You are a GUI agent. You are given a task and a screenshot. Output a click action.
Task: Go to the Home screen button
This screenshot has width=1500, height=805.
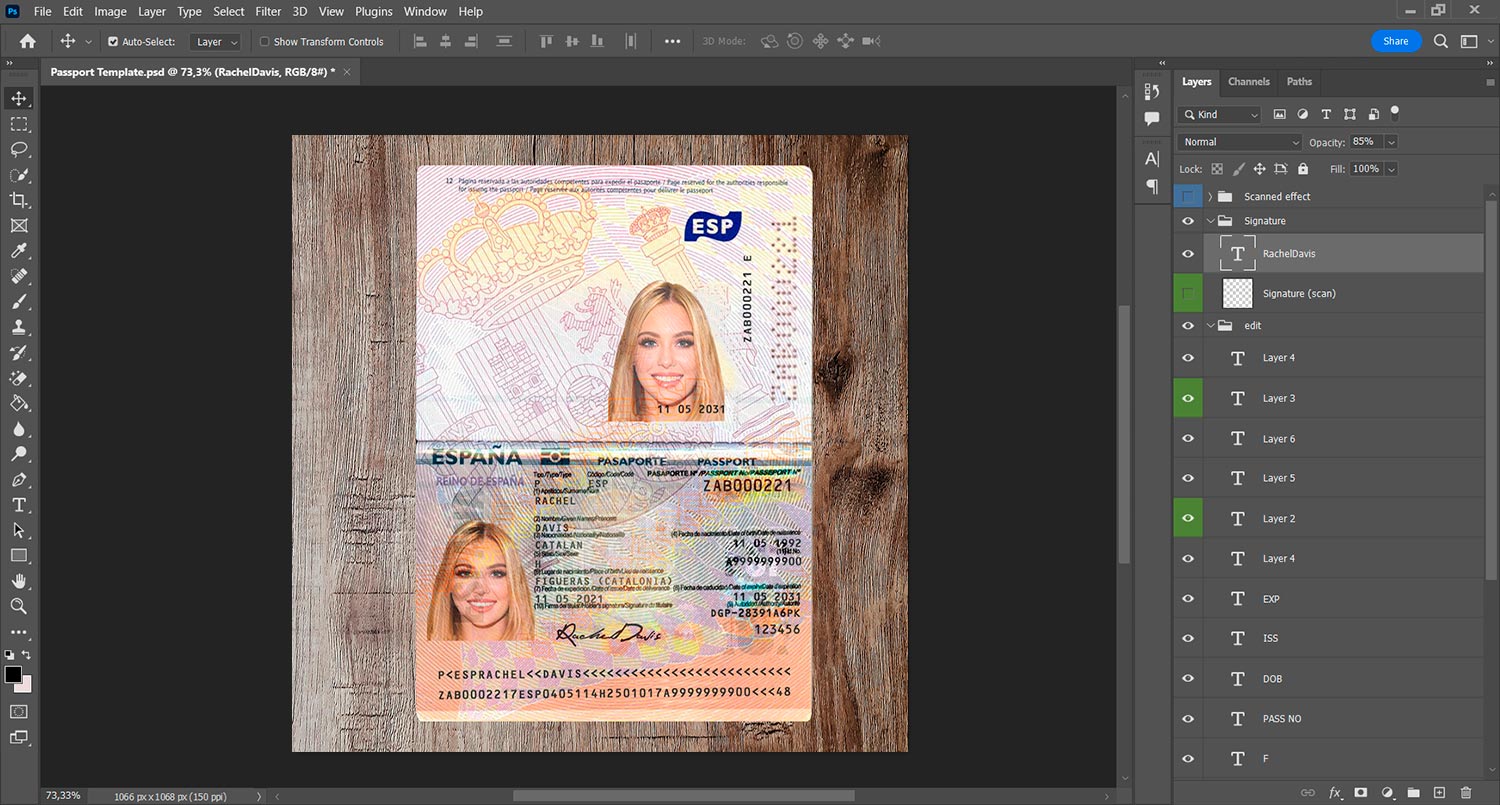(x=27, y=42)
